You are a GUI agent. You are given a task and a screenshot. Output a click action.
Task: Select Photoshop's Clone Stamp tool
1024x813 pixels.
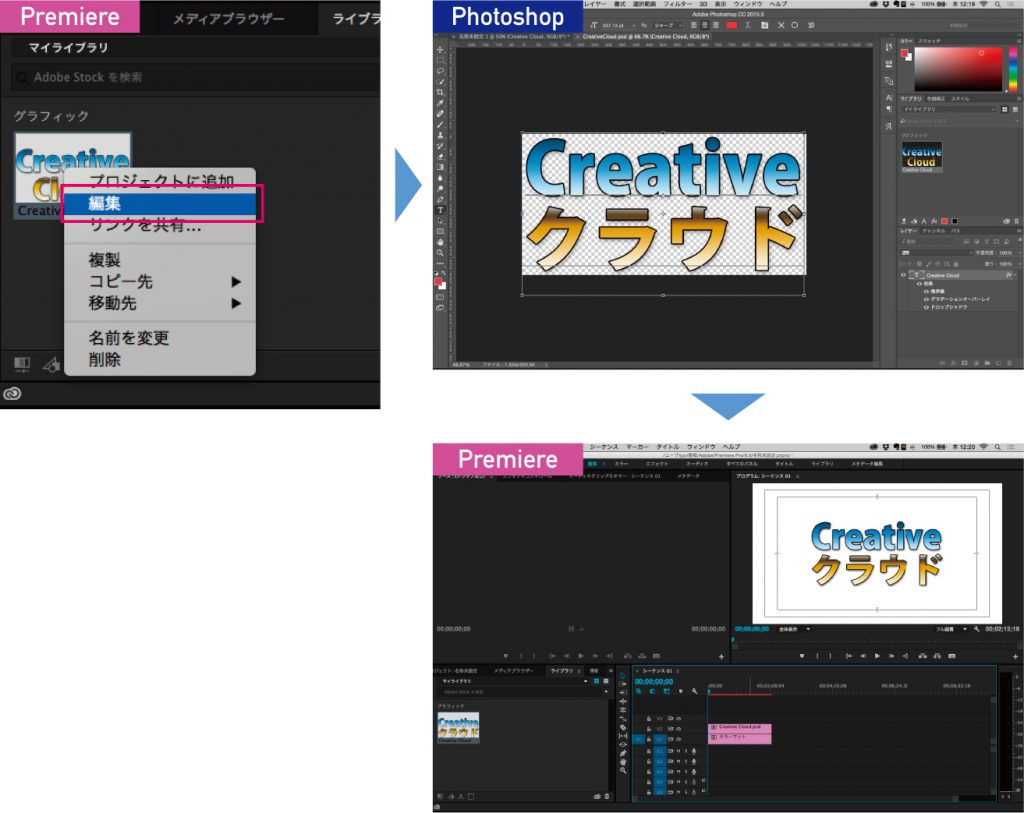coord(440,135)
